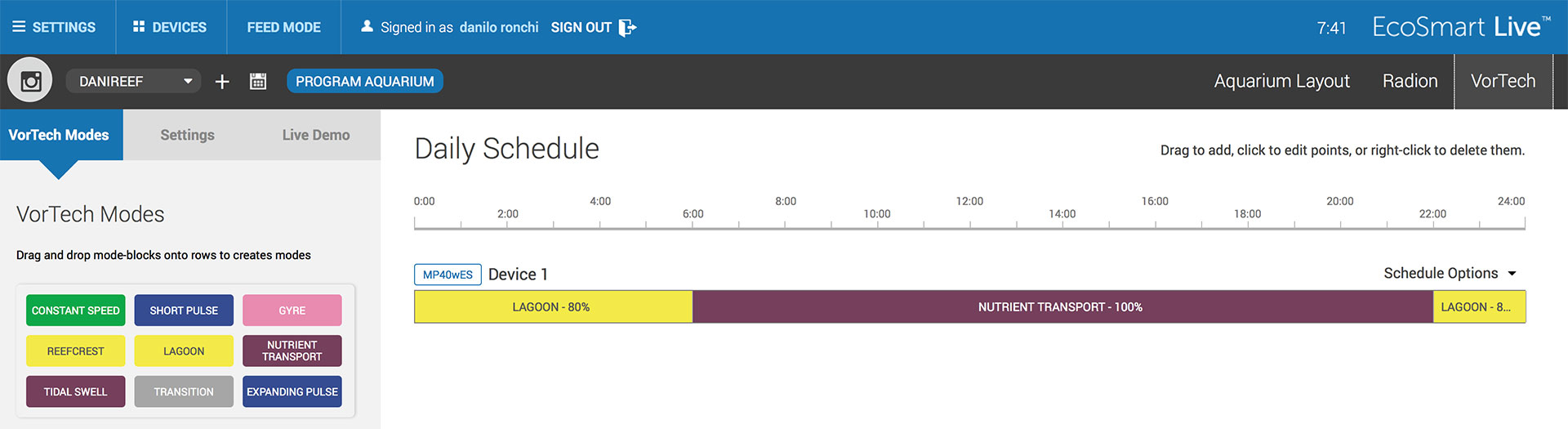
Task: Open the Settings tab in sidebar
Action: tap(187, 135)
